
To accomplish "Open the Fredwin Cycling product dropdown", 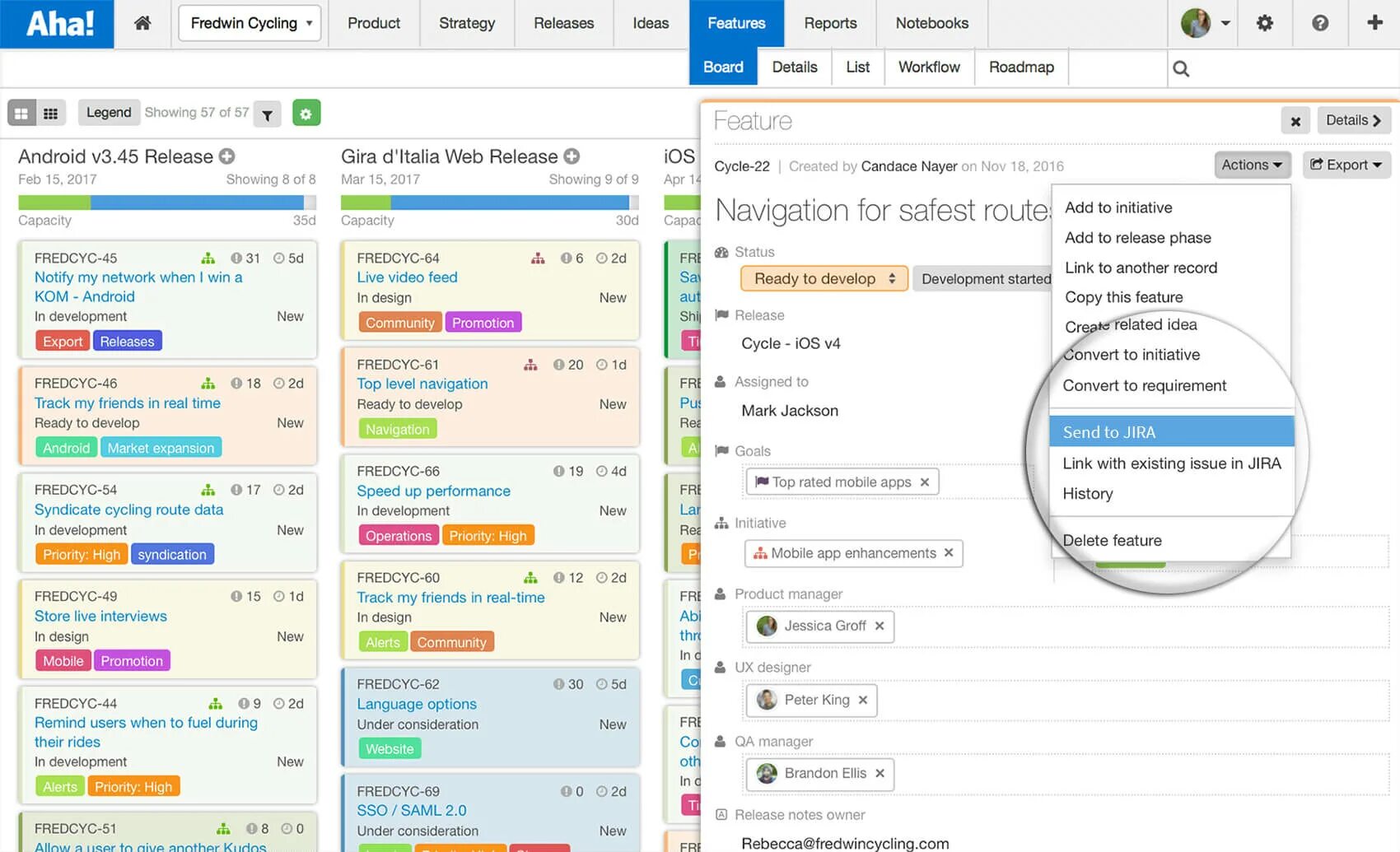I will pyautogui.click(x=250, y=23).
